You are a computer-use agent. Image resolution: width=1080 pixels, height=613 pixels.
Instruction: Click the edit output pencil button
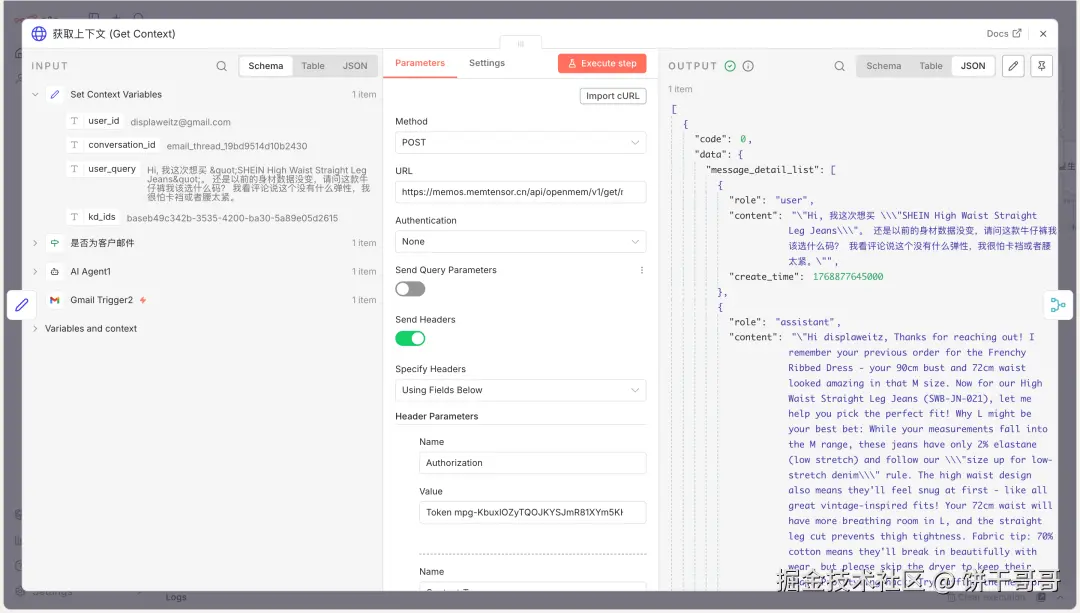1013,66
